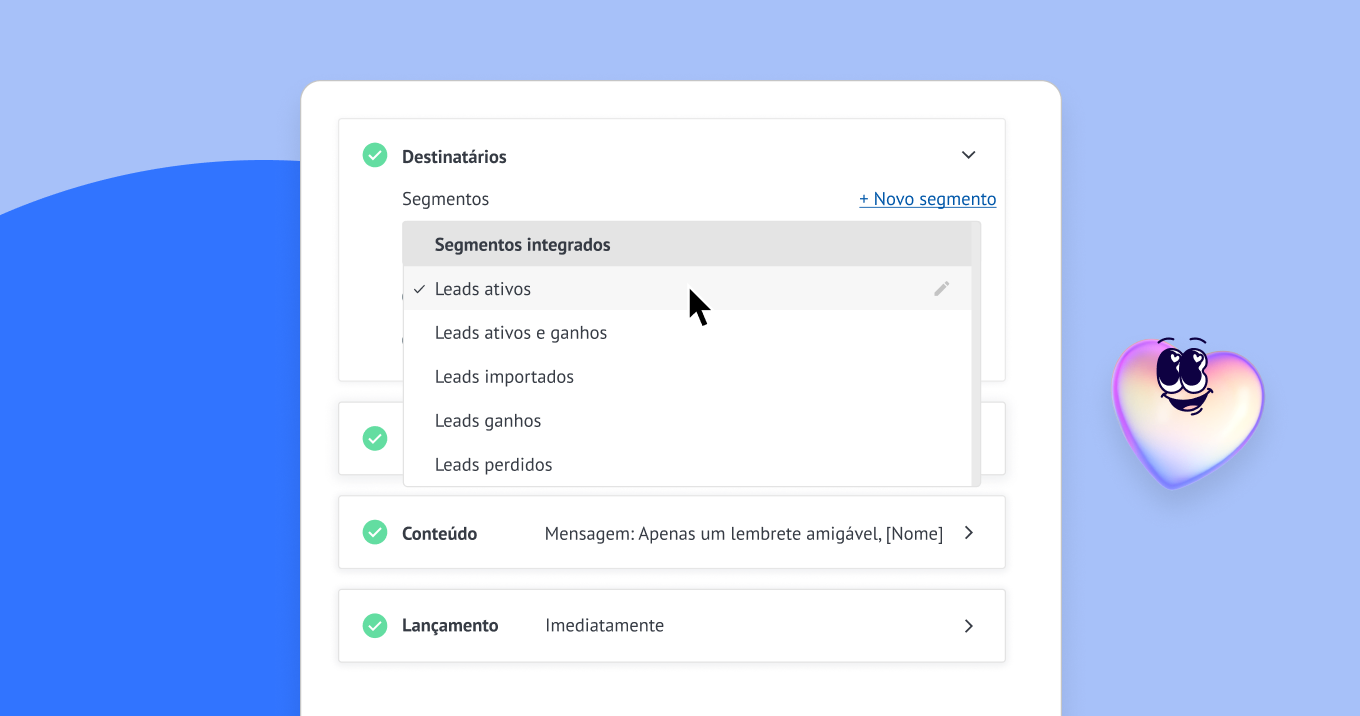Click the Conteúdo message preview text

coord(743,534)
